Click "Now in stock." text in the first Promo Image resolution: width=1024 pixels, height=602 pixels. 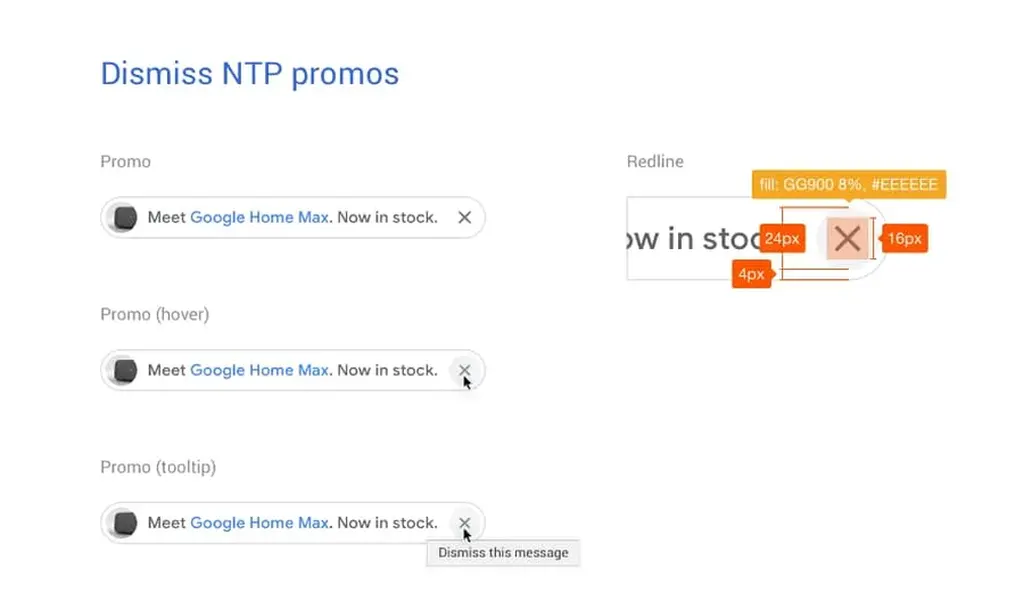coord(387,217)
